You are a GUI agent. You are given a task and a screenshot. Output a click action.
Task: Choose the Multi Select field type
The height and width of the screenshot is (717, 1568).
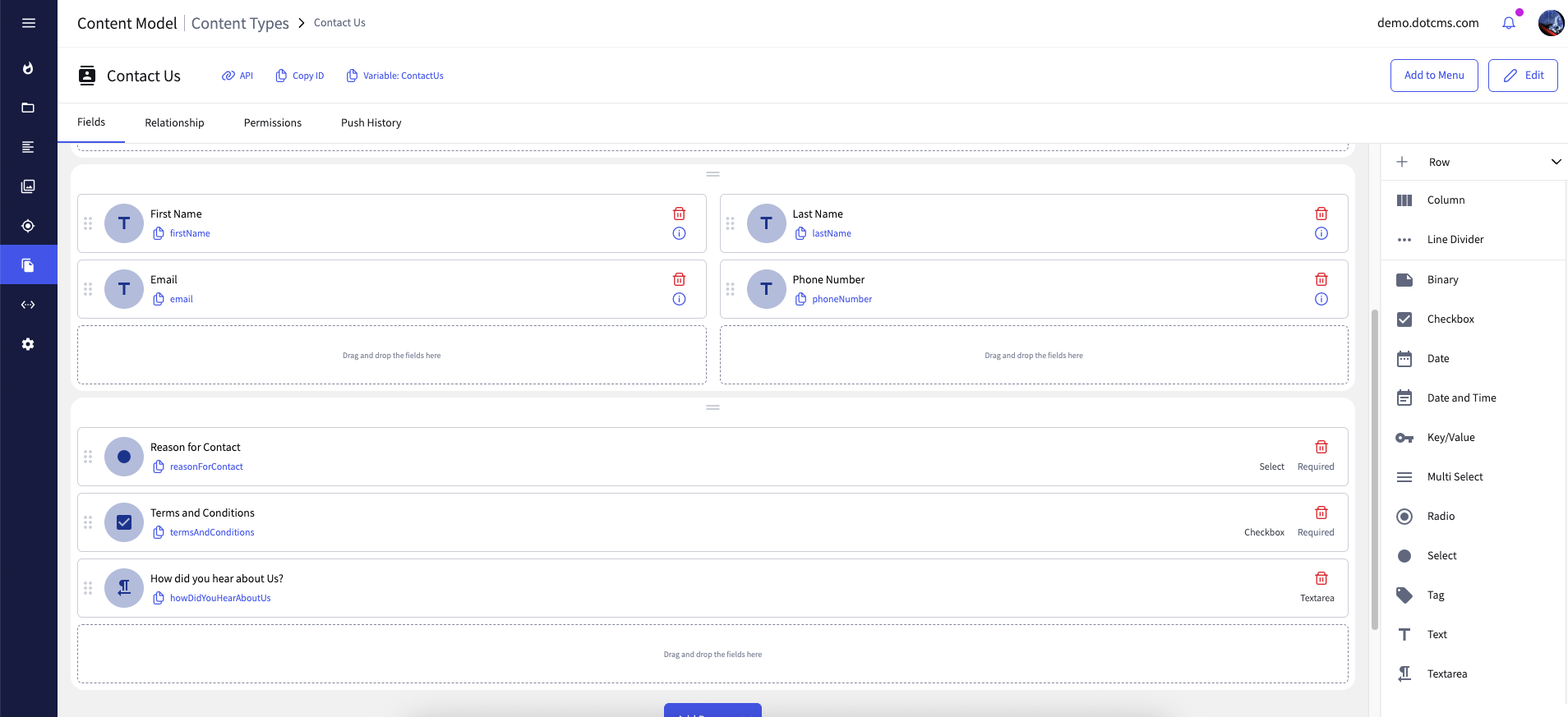point(1455,476)
